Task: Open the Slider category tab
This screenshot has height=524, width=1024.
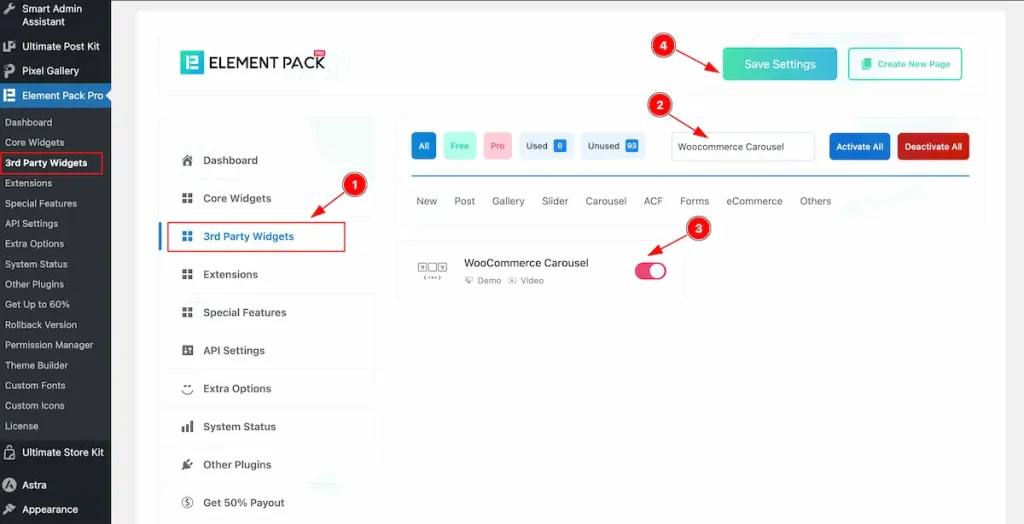Action: tap(555, 201)
